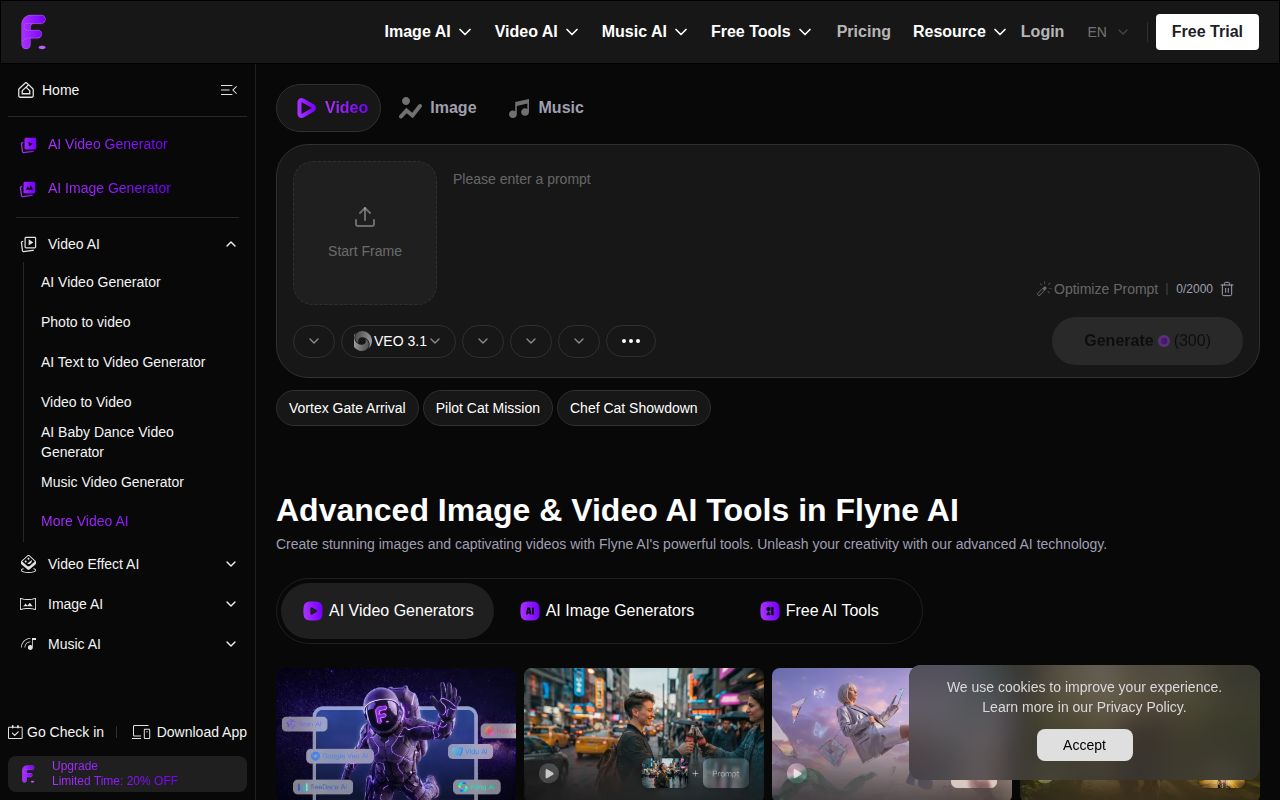
Task: Select the Chef Cat Showdown preset
Action: pyautogui.click(x=634, y=408)
